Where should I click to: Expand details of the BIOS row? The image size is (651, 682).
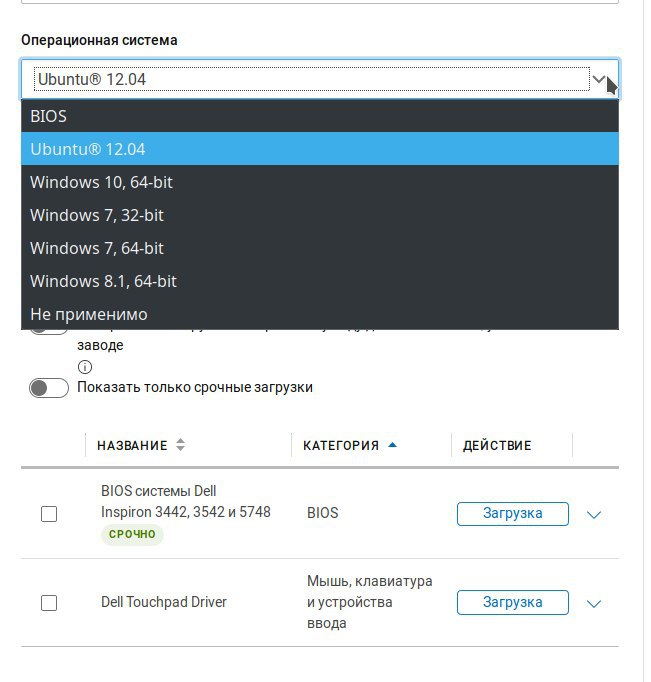[x=594, y=515]
